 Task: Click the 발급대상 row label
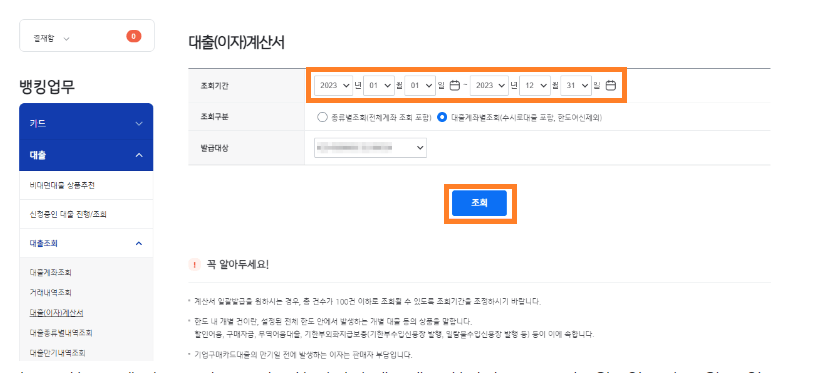[214, 148]
